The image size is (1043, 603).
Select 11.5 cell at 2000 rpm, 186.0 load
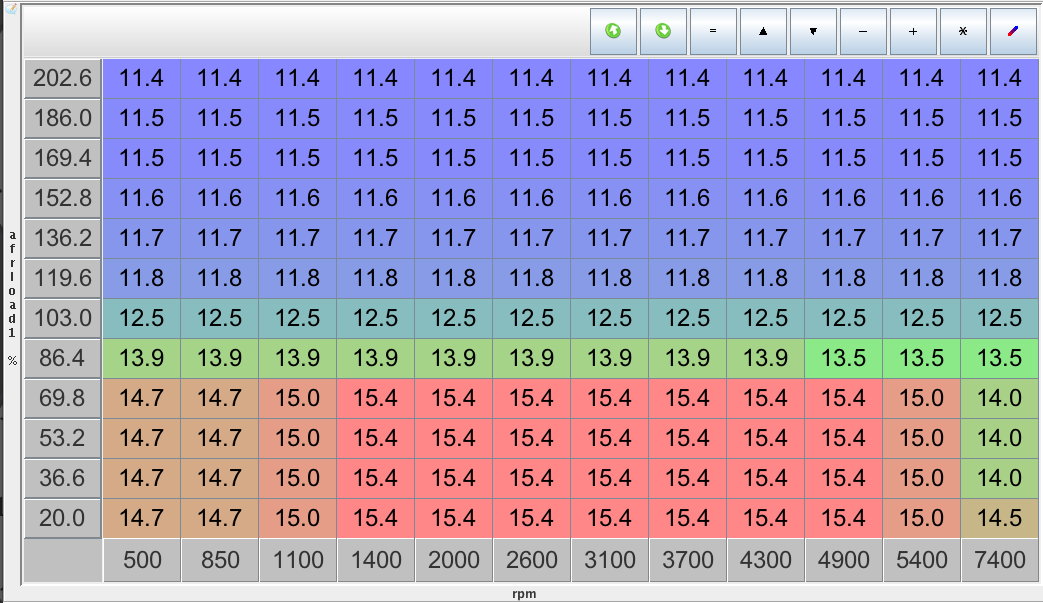pyautogui.click(x=454, y=118)
